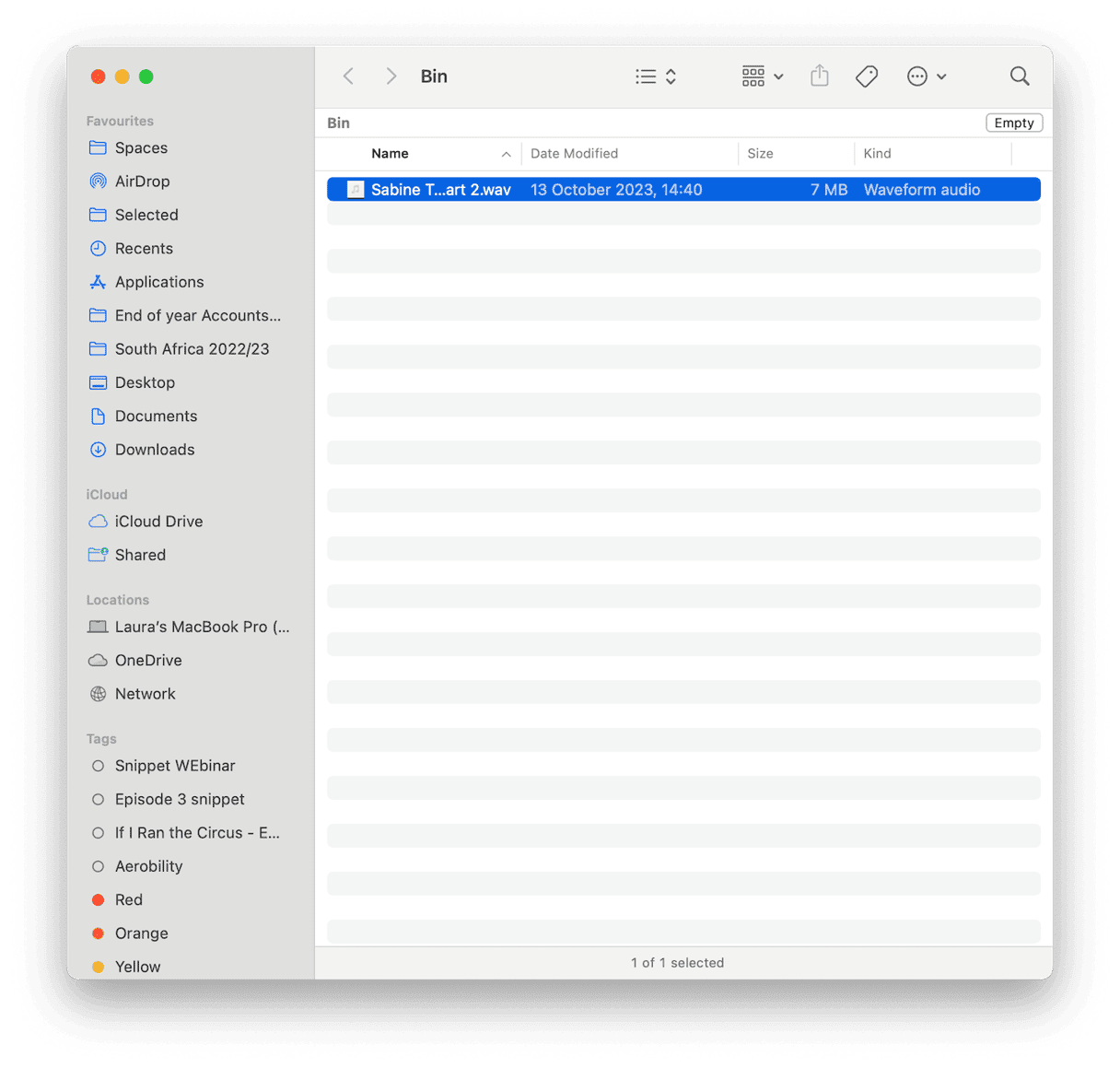Image resolution: width=1120 pixels, height=1068 pixels.
Task: Click the Tags icon in the toolbar
Action: (867, 76)
